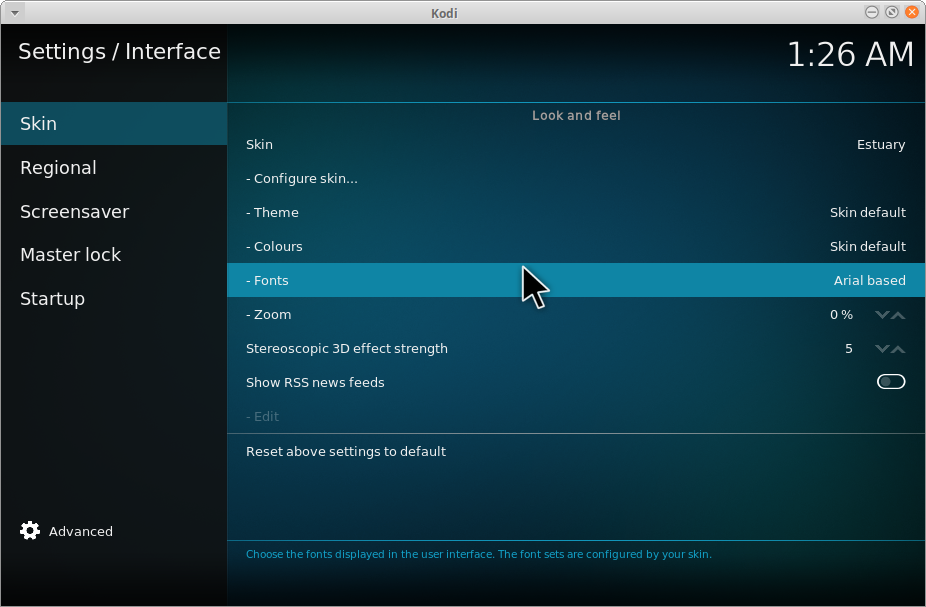
Task: Choose a Theme setting
Action: pyautogui.click(x=576, y=213)
